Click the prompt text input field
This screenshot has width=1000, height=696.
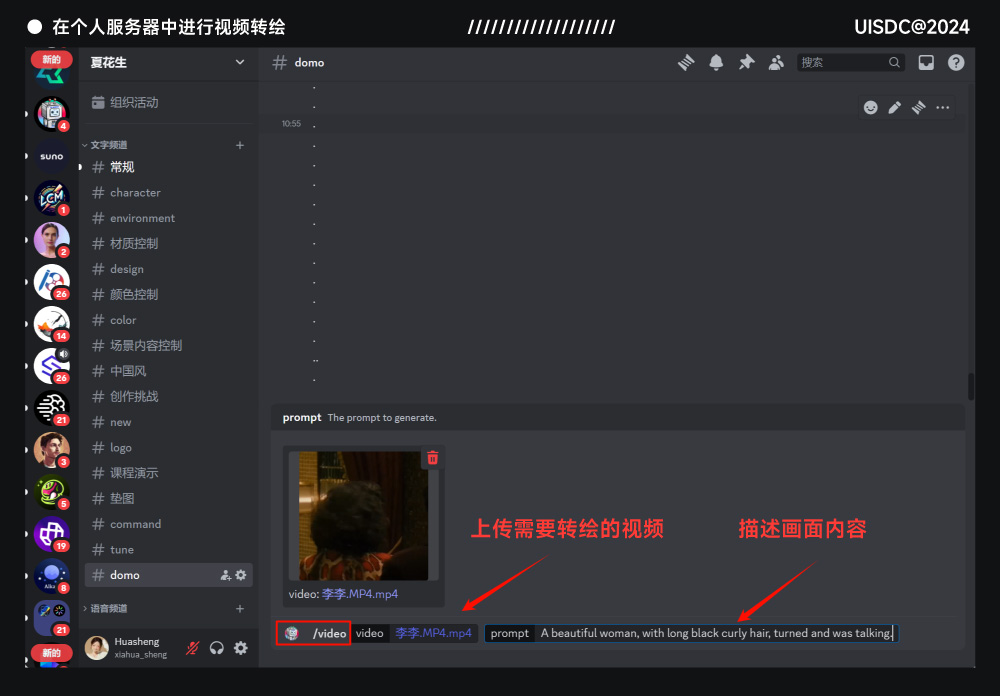715,633
